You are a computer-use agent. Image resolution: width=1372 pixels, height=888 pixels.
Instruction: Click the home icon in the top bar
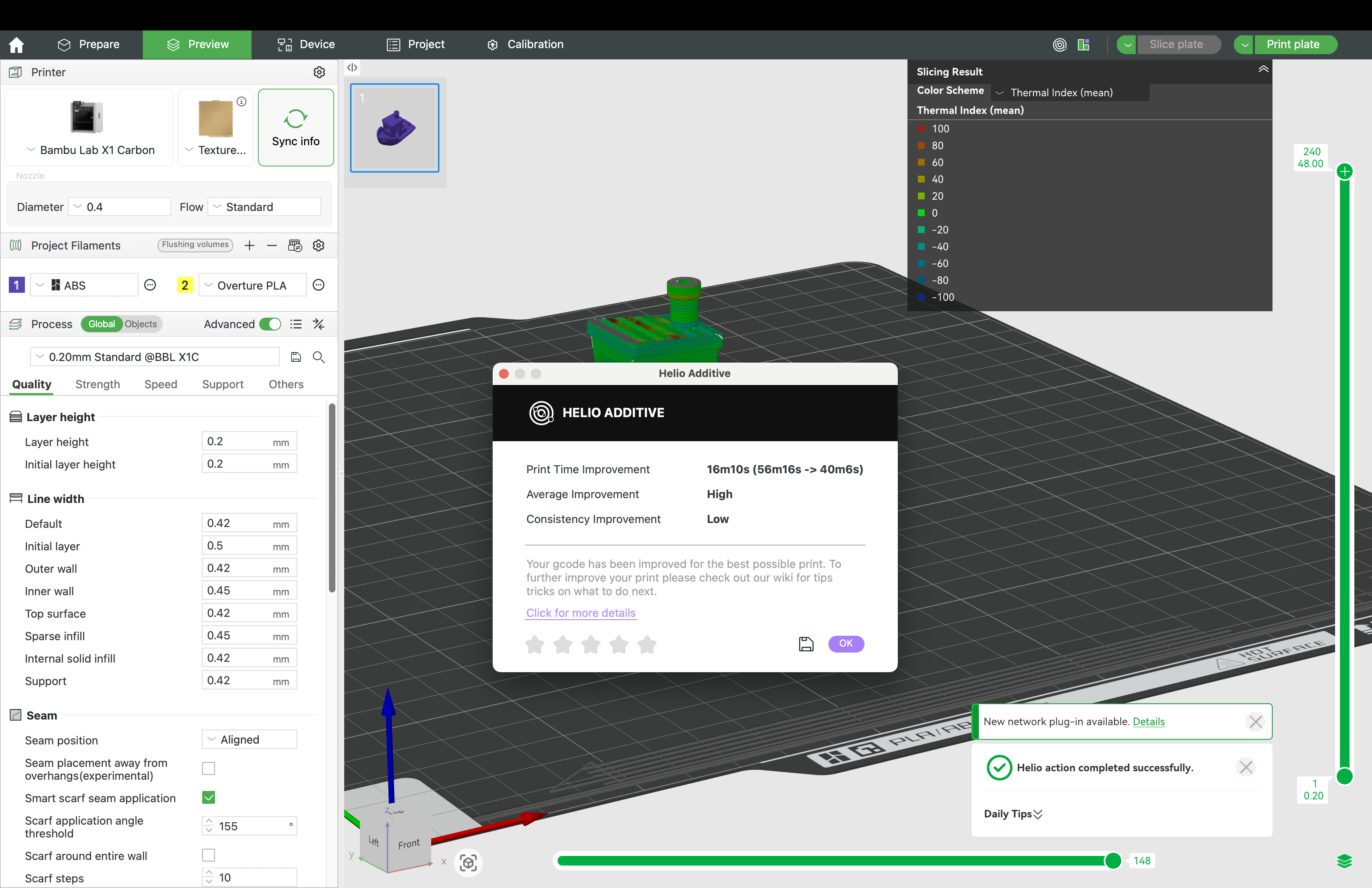(x=17, y=45)
